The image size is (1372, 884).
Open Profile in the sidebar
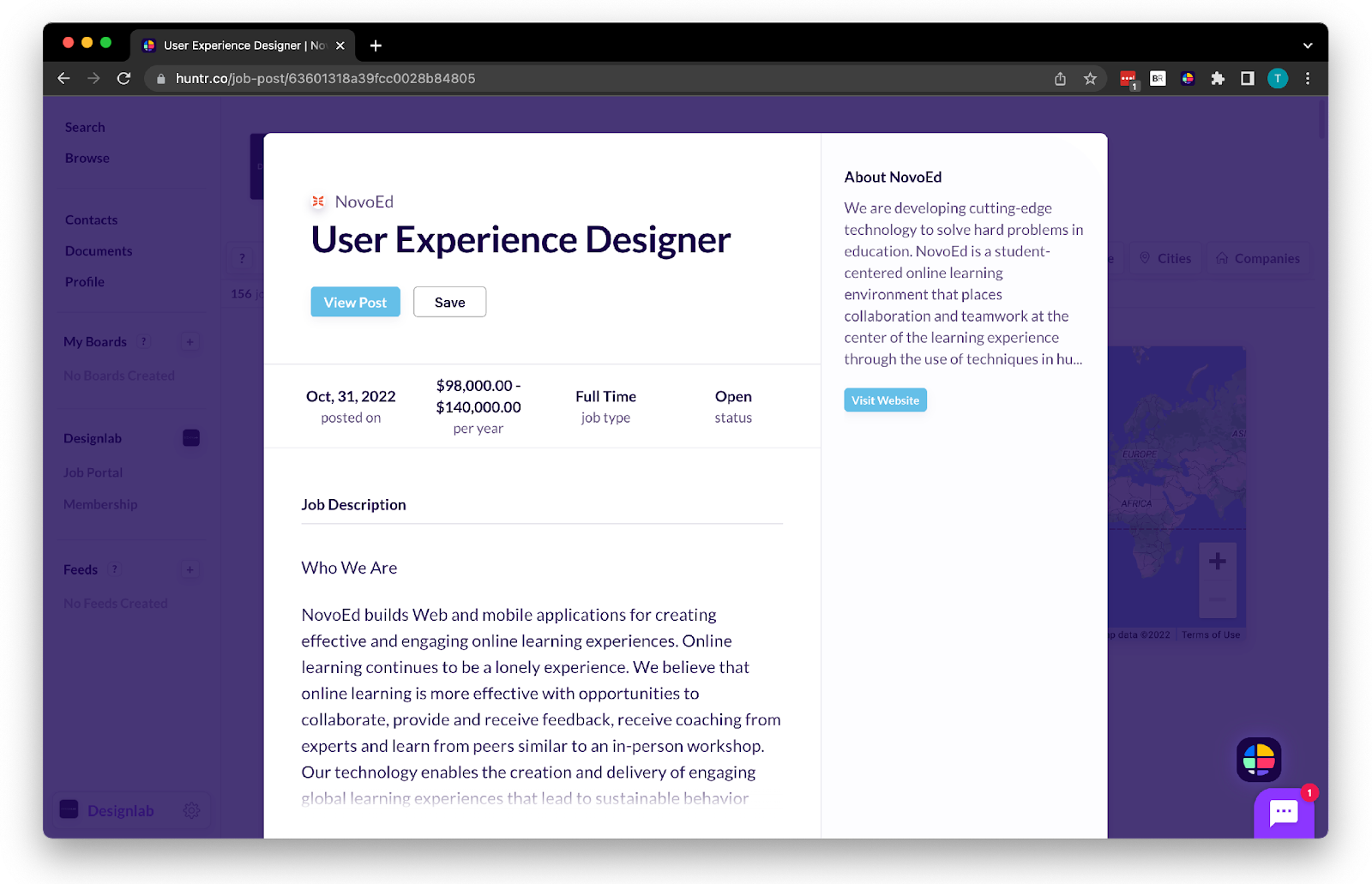pyautogui.click(x=85, y=281)
